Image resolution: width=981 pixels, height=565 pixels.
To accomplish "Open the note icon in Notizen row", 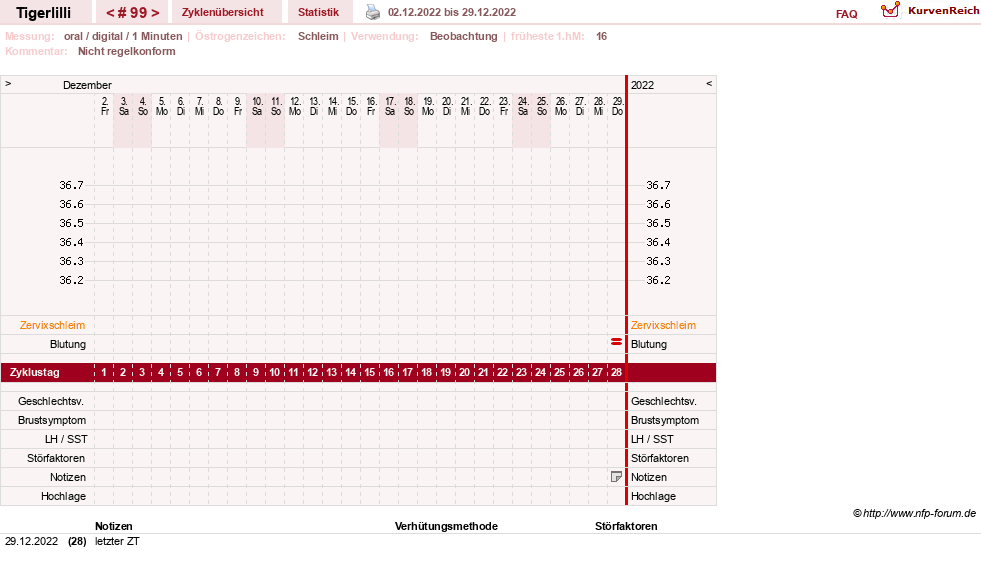I will pos(616,477).
